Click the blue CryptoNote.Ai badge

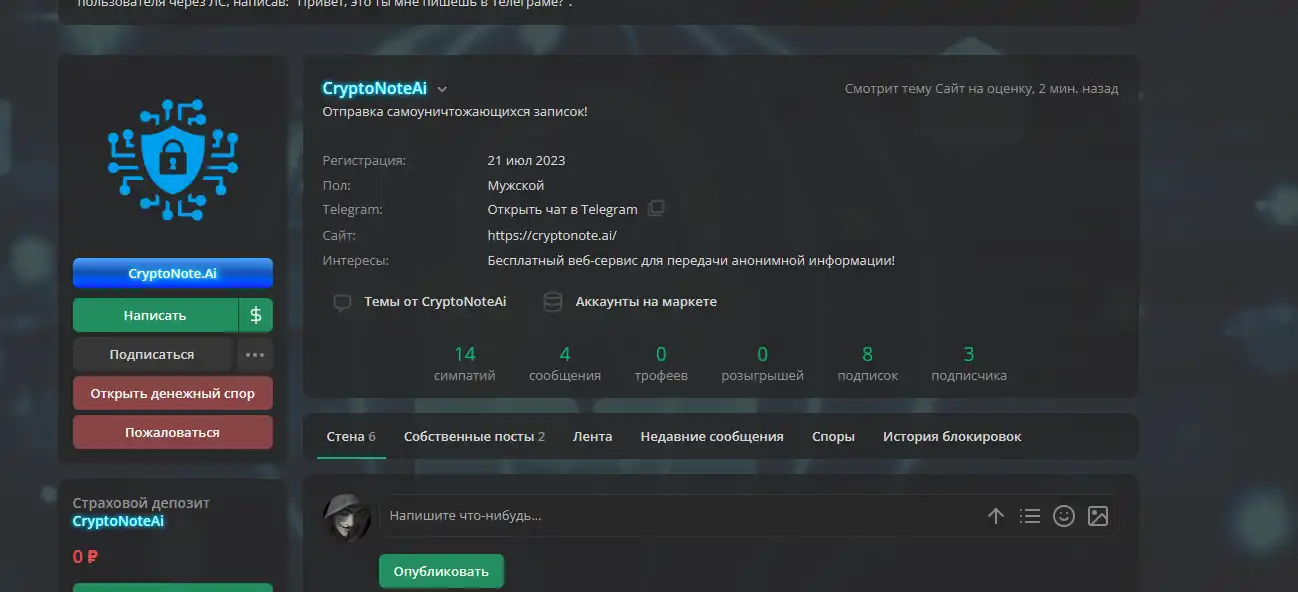(x=173, y=273)
